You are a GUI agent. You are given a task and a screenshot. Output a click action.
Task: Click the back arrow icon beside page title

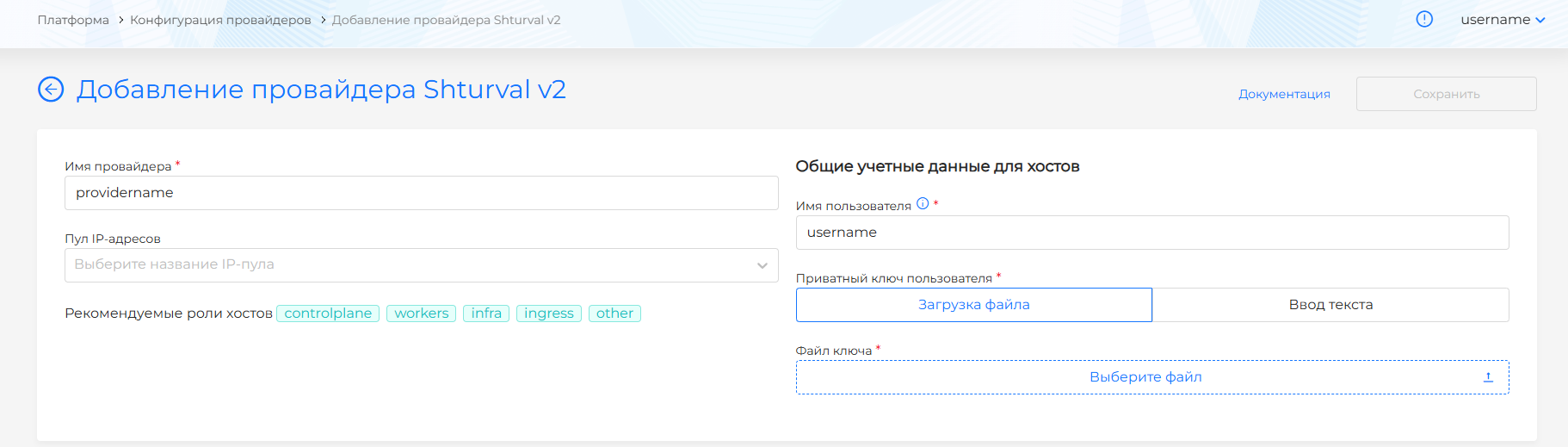point(51,90)
